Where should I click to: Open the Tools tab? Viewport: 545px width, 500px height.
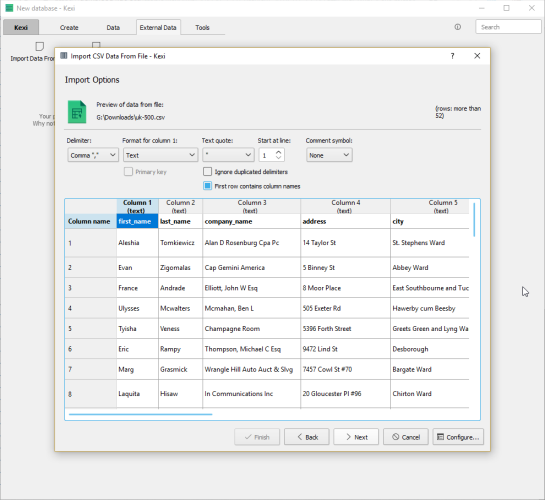[x=202, y=27]
